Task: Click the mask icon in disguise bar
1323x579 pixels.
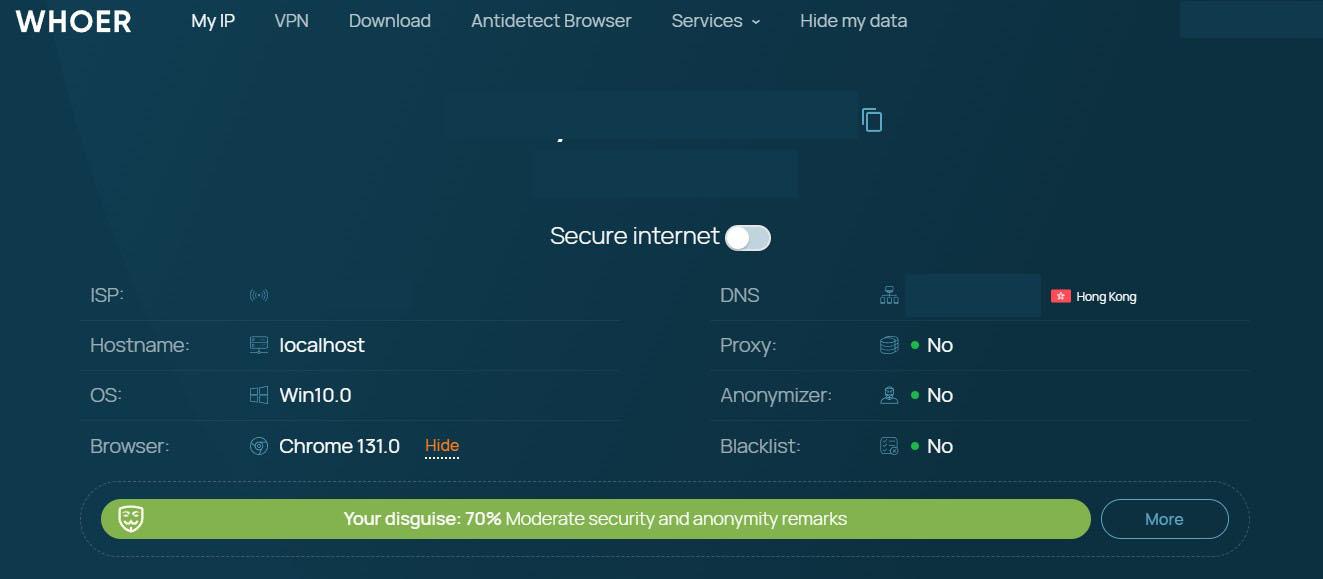Action: tap(132, 519)
